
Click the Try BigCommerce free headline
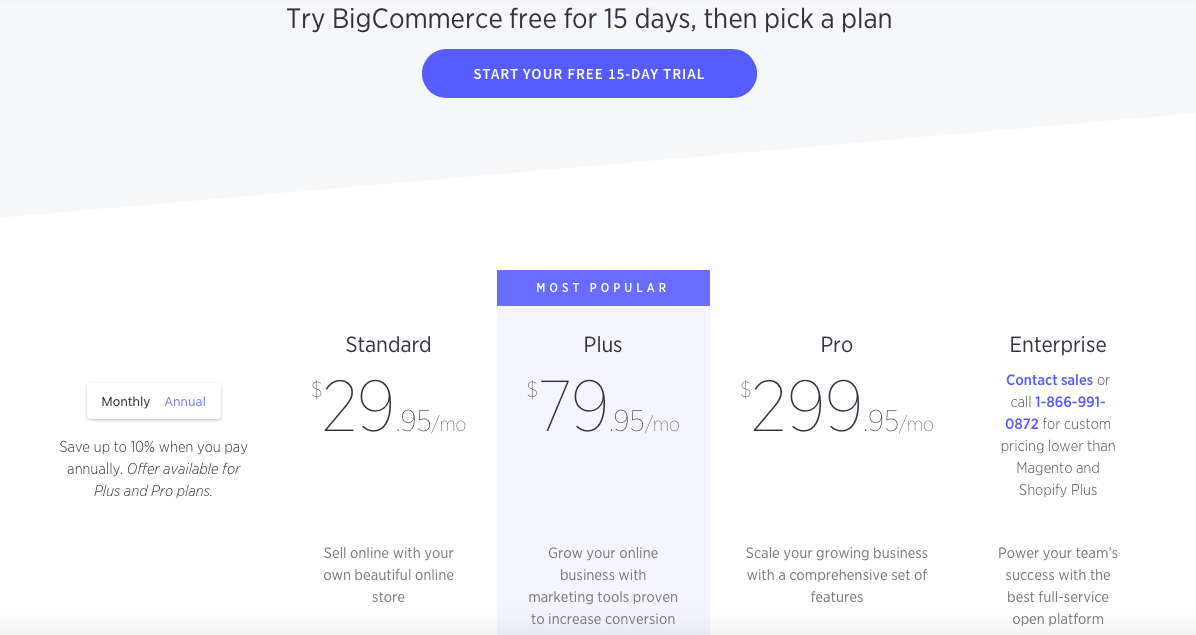pyautogui.click(x=589, y=19)
